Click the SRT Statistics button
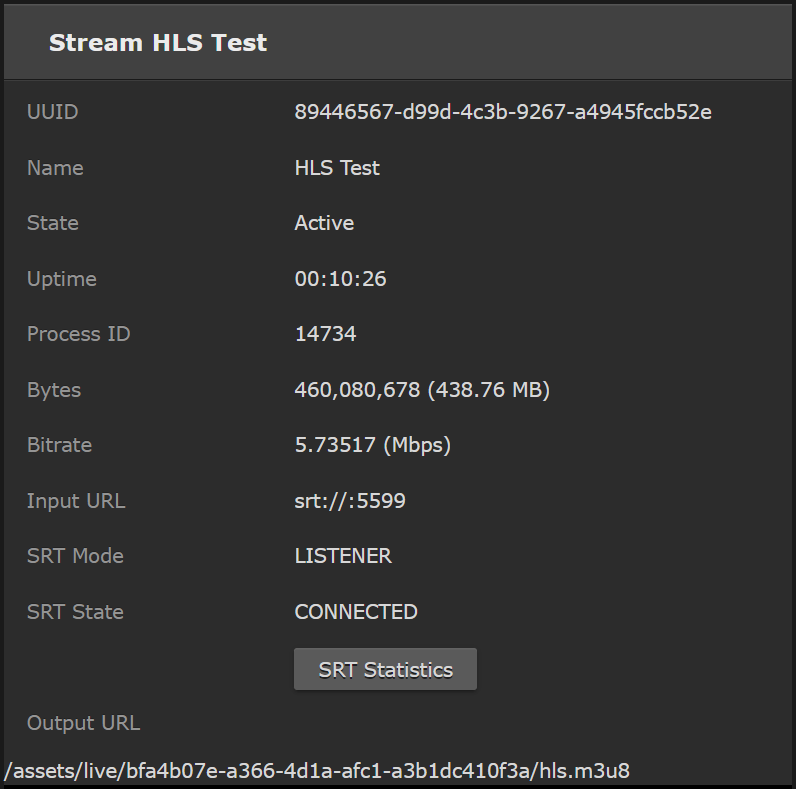This screenshot has width=796, height=789. point(385,670)
